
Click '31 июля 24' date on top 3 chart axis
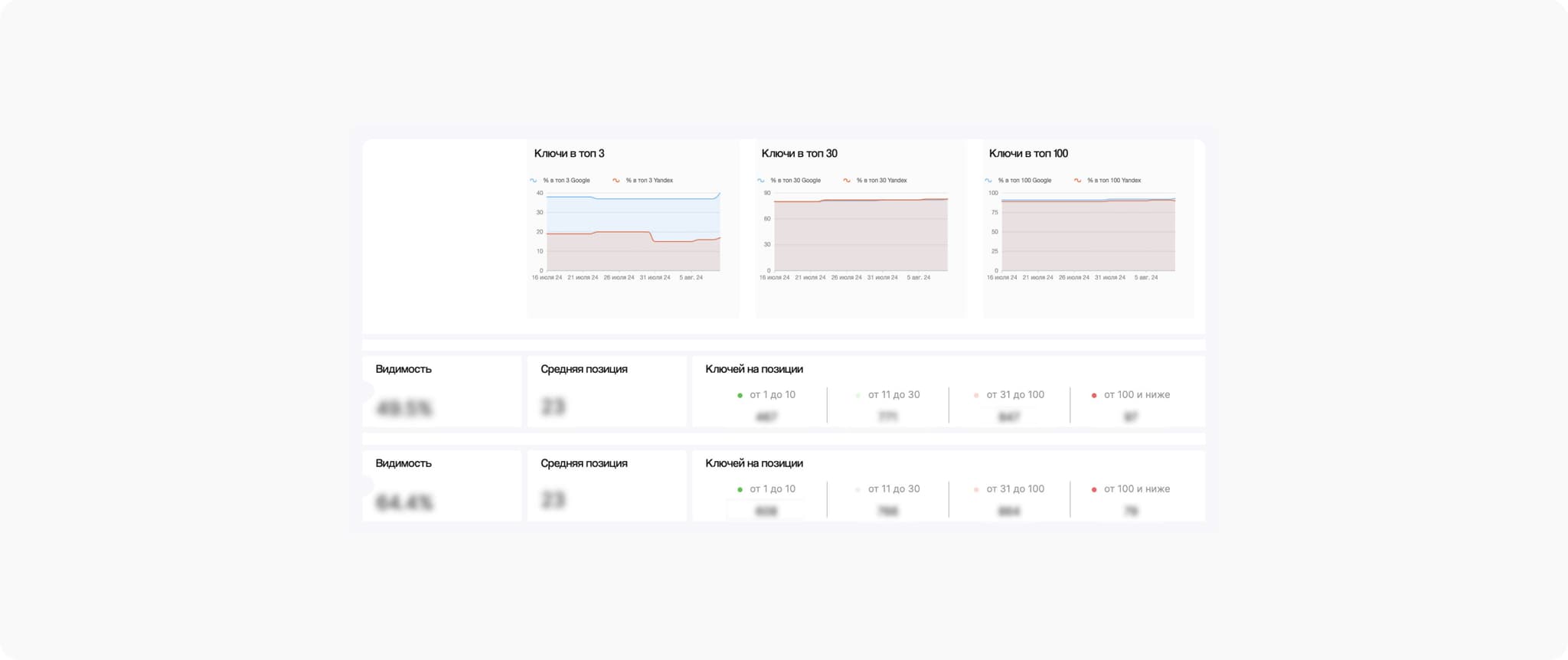pos(655,278)
